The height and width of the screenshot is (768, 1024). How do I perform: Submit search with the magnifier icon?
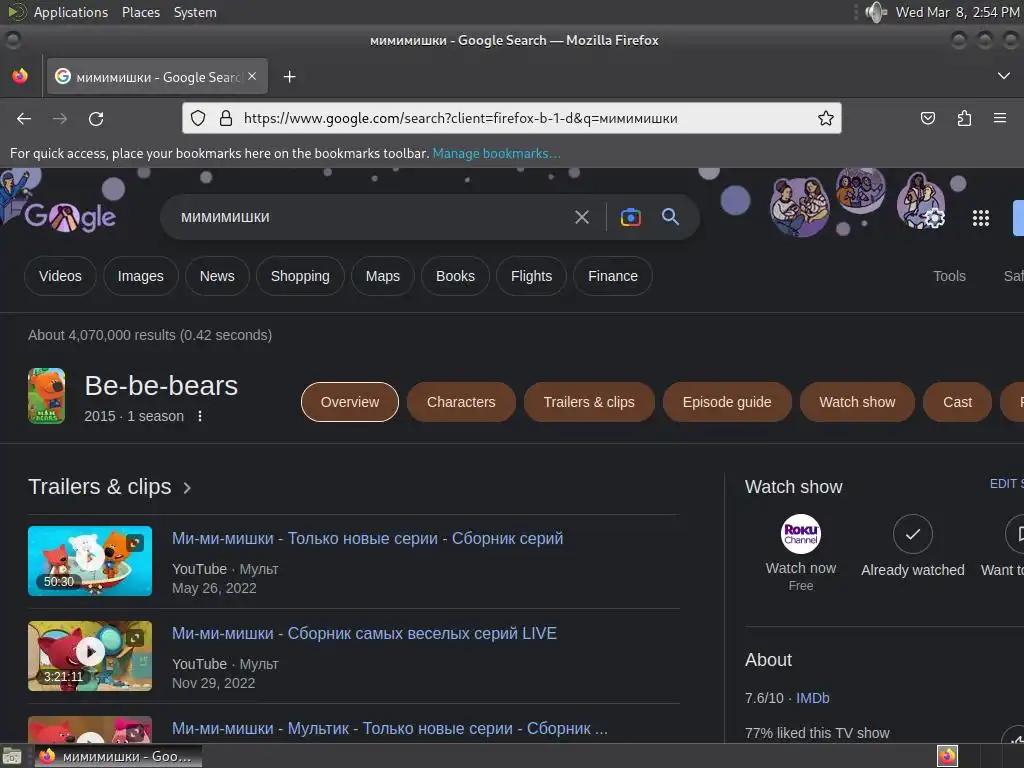click(x=671, y=216)
